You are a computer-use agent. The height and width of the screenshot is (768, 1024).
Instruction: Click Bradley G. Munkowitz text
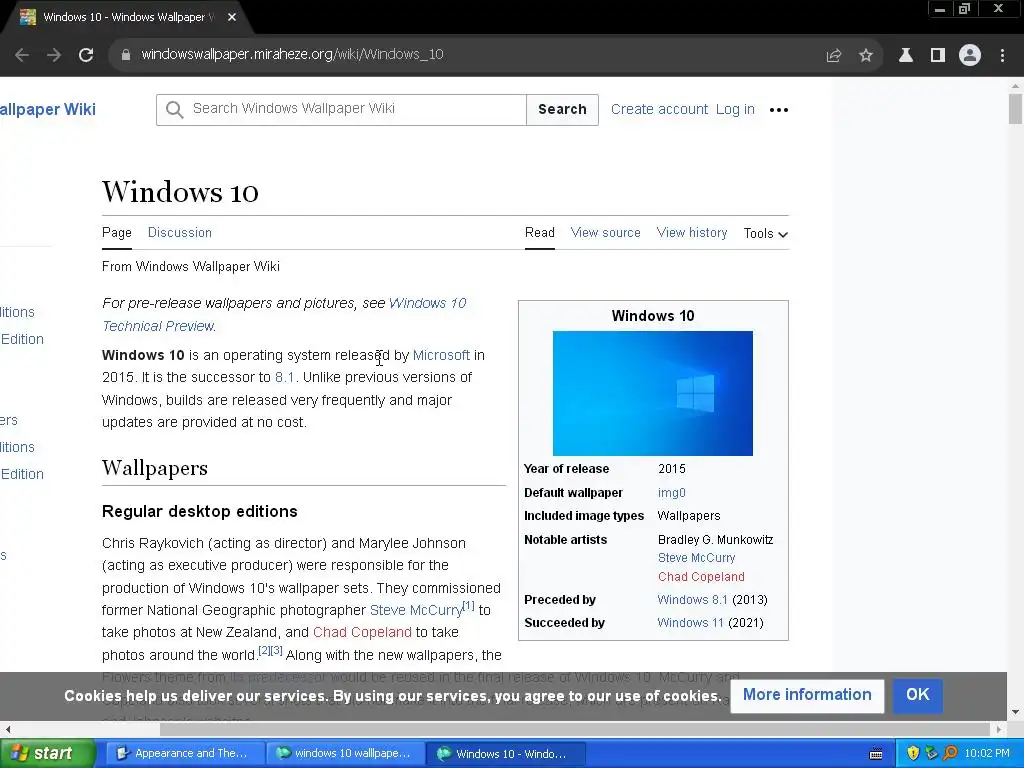715,540
